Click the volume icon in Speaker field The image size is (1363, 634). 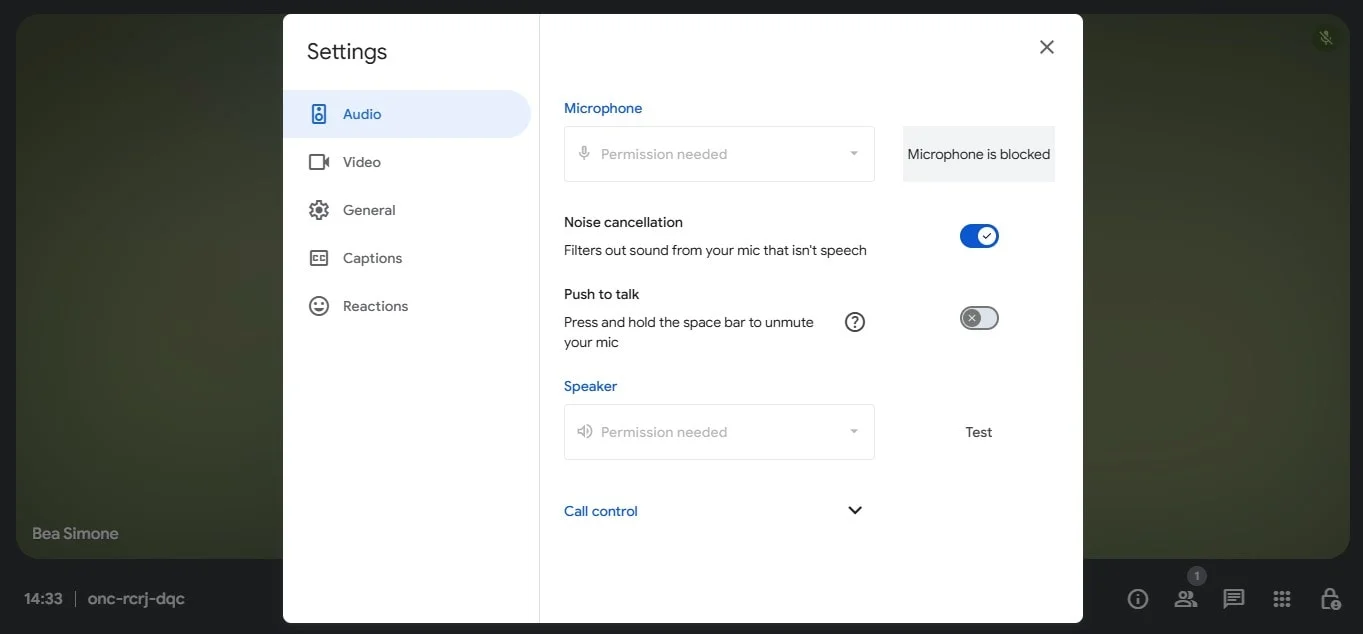(585, 432)
